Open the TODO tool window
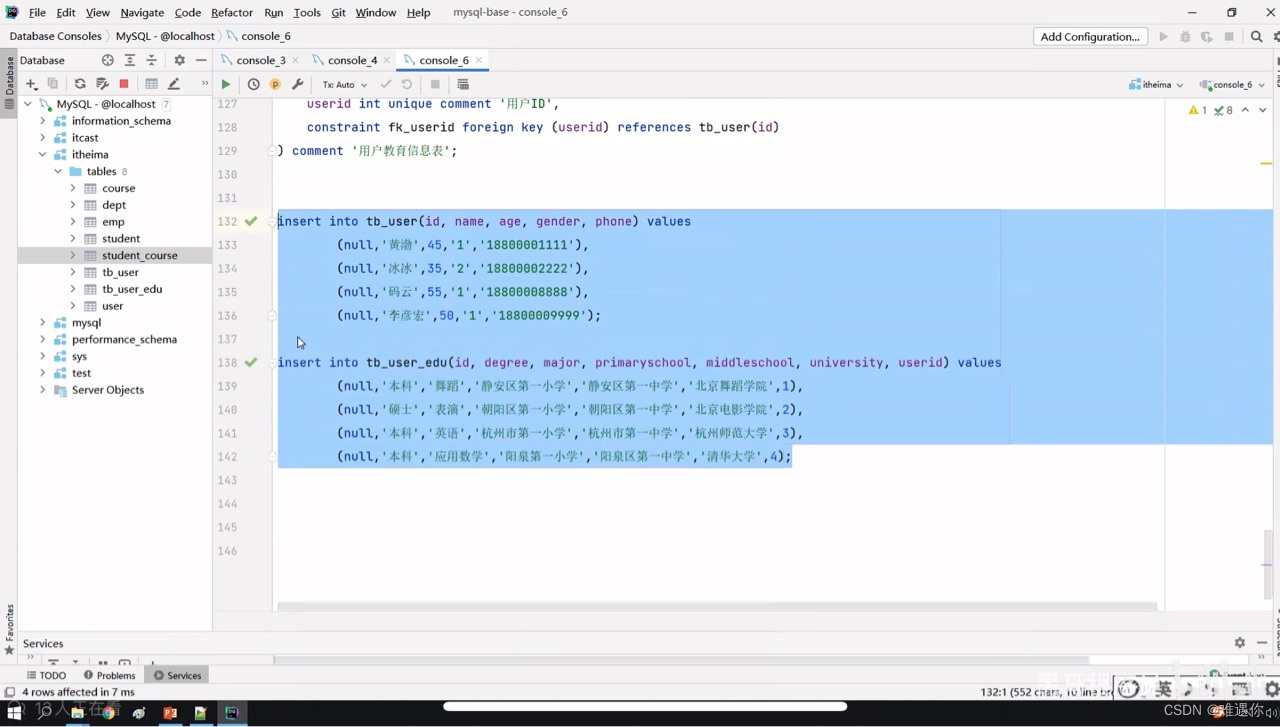This screenshot has width=1280, height=727. tap(46, 675)
